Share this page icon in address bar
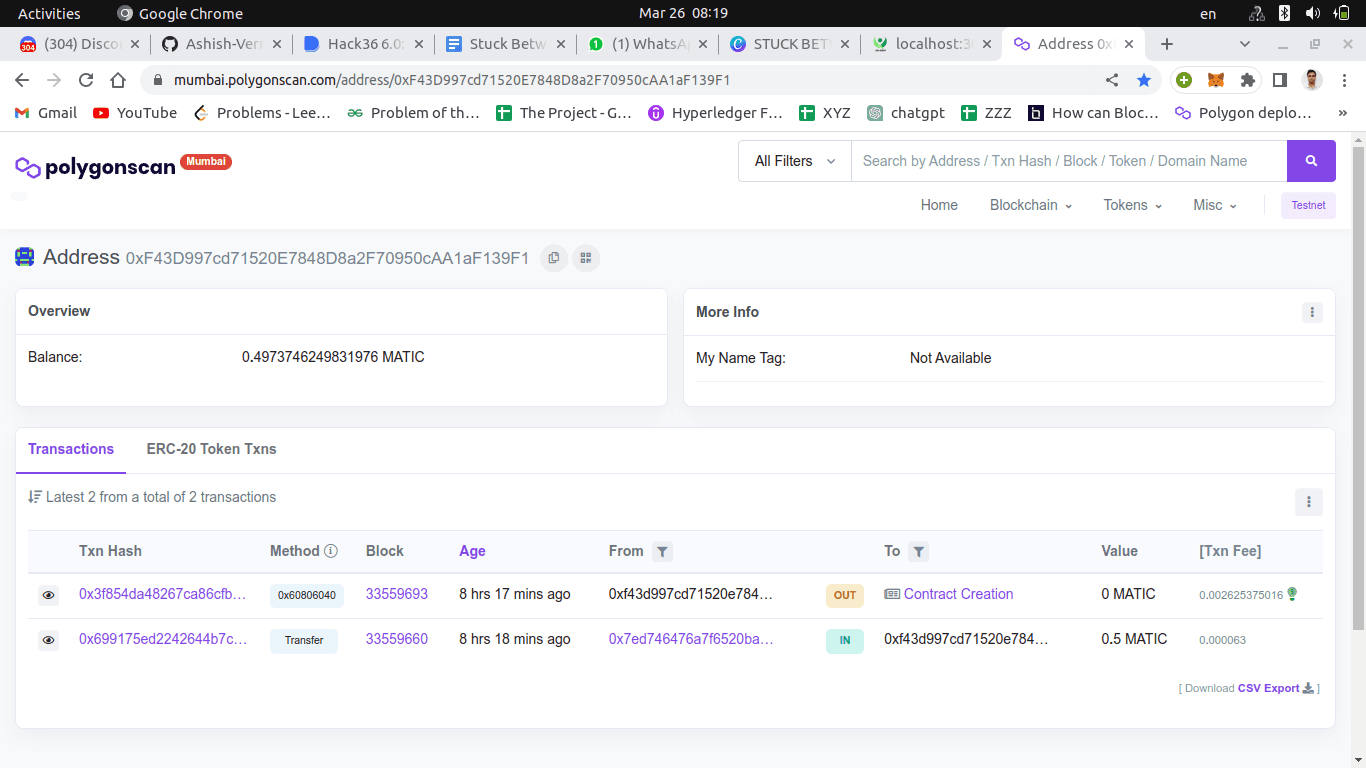1366x768 pixels. (1112, 80)
